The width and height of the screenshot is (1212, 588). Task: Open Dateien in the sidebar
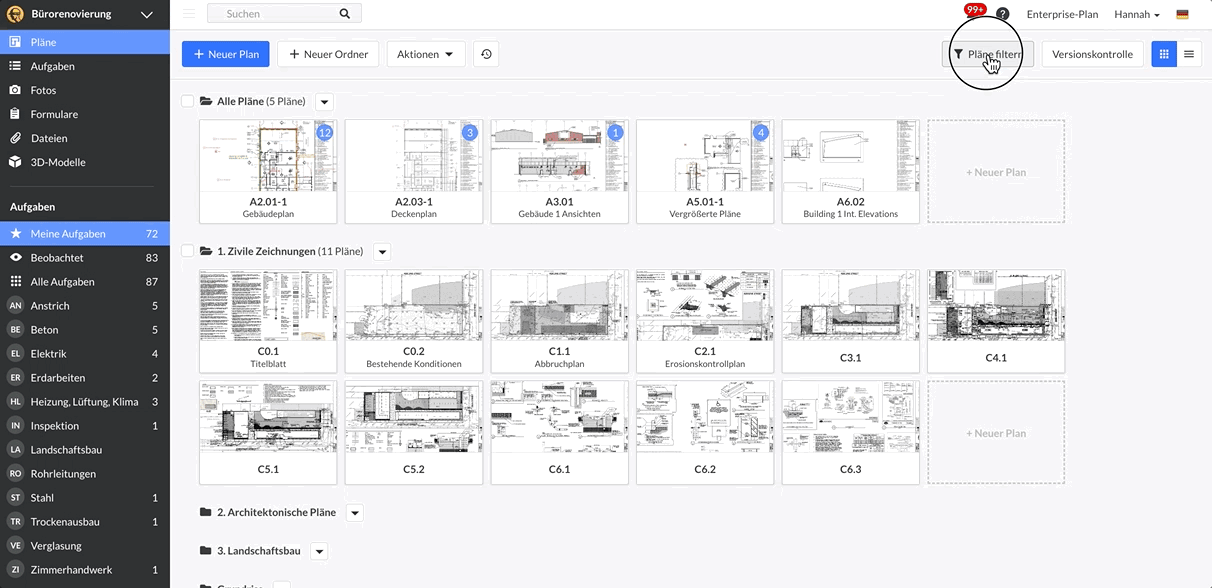pyautogui.click(x=85, y=138)
